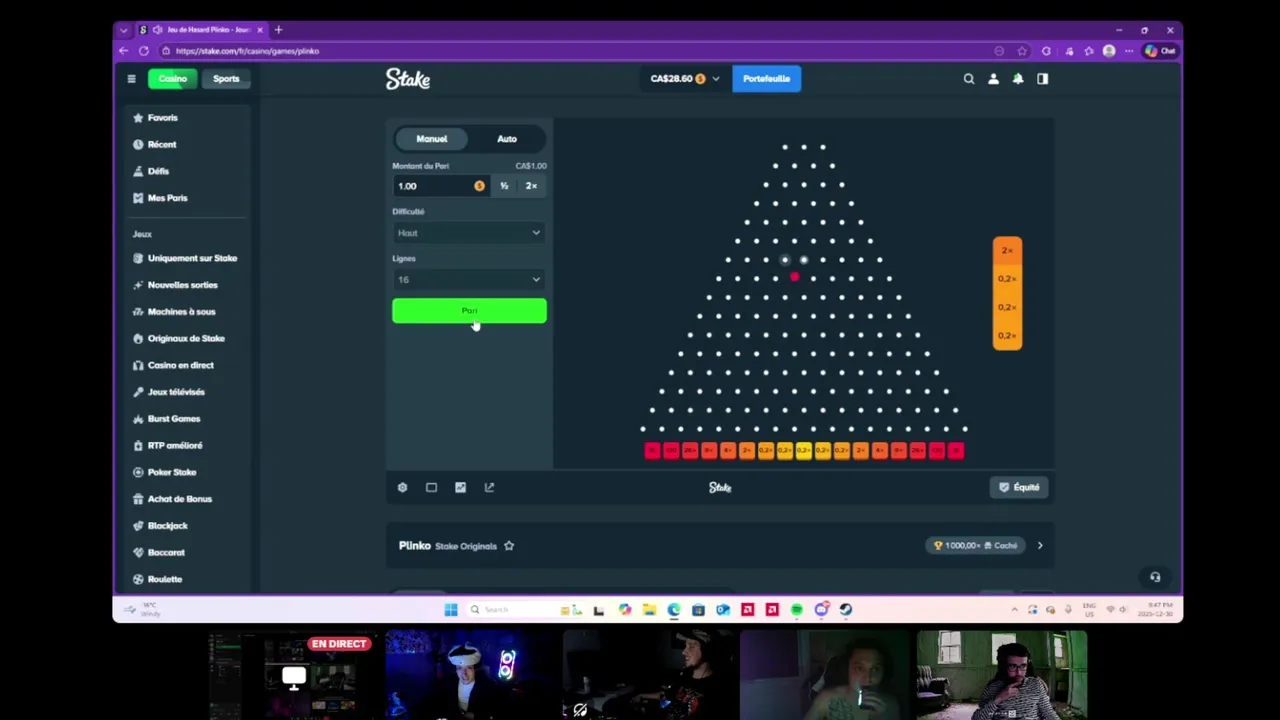Switch to Sports section
The image size is (1280, 720).
coord(226,79)
